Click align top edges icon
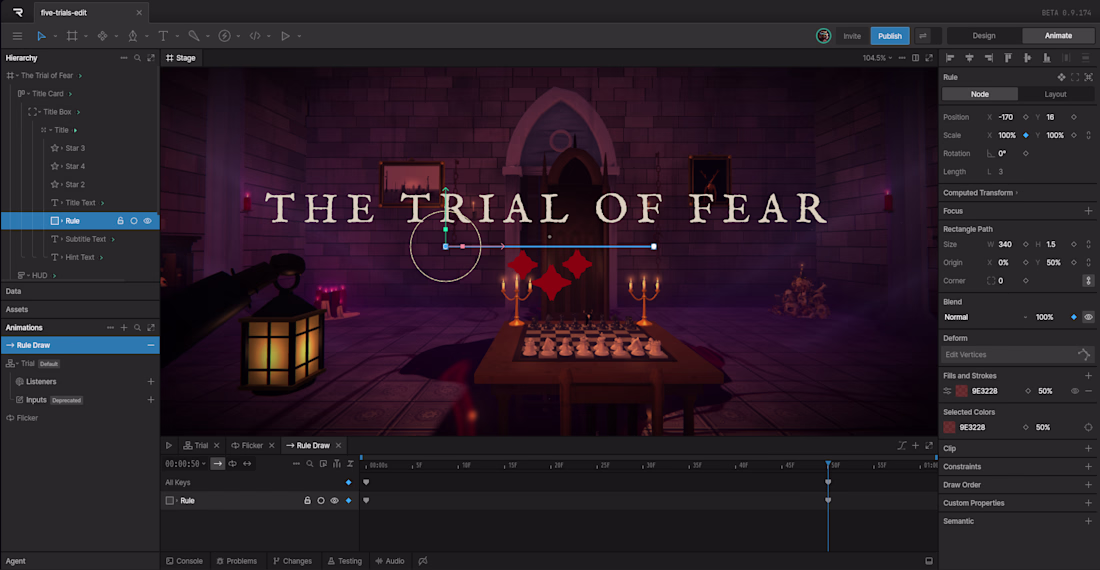Screen dimensions: 1100x570 [x=1008, y=58]
